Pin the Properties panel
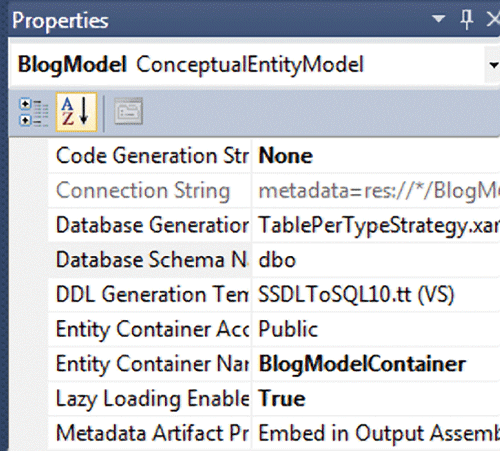Image resolution: width=500 pixels, height=451 pixels. (x=467, y=19)
